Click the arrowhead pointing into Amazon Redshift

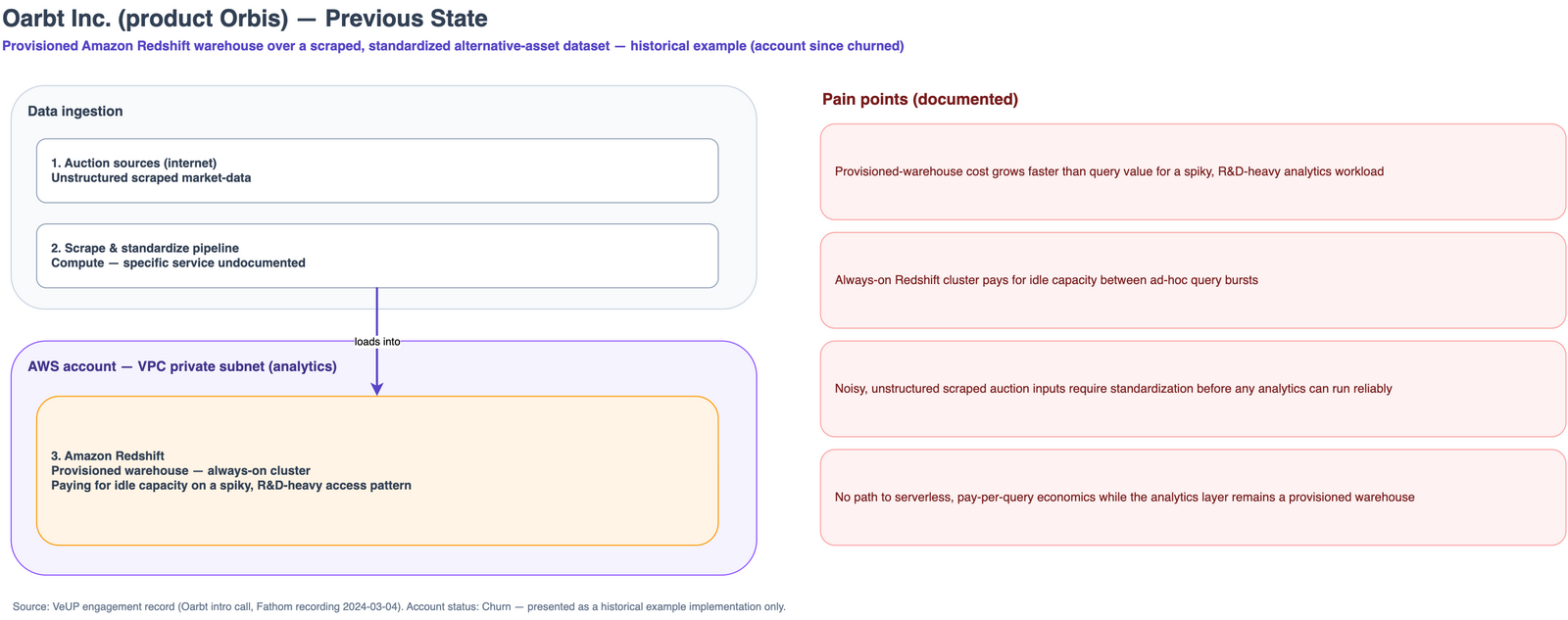(377, 390)
